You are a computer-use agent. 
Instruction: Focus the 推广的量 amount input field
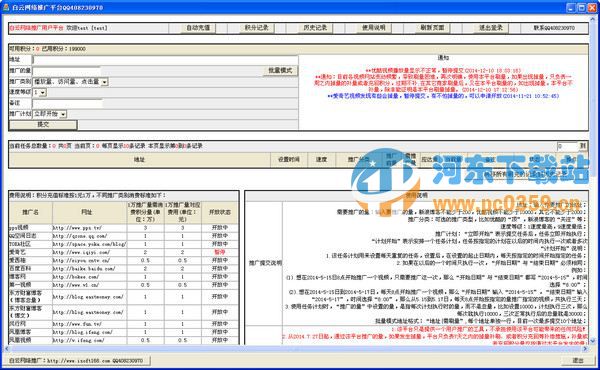pos(67,71)
